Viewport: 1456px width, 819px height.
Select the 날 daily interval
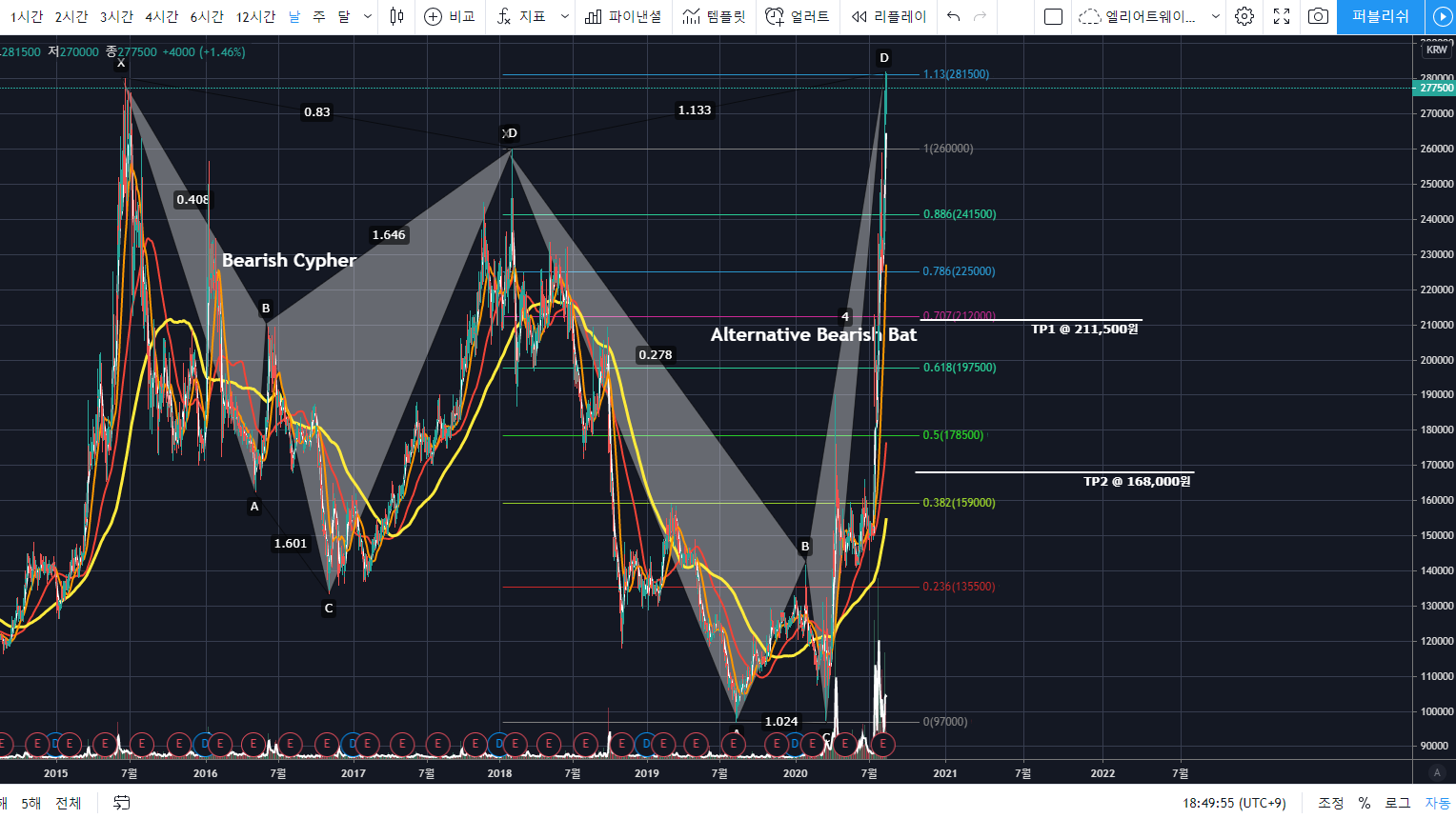pos(294,16)
